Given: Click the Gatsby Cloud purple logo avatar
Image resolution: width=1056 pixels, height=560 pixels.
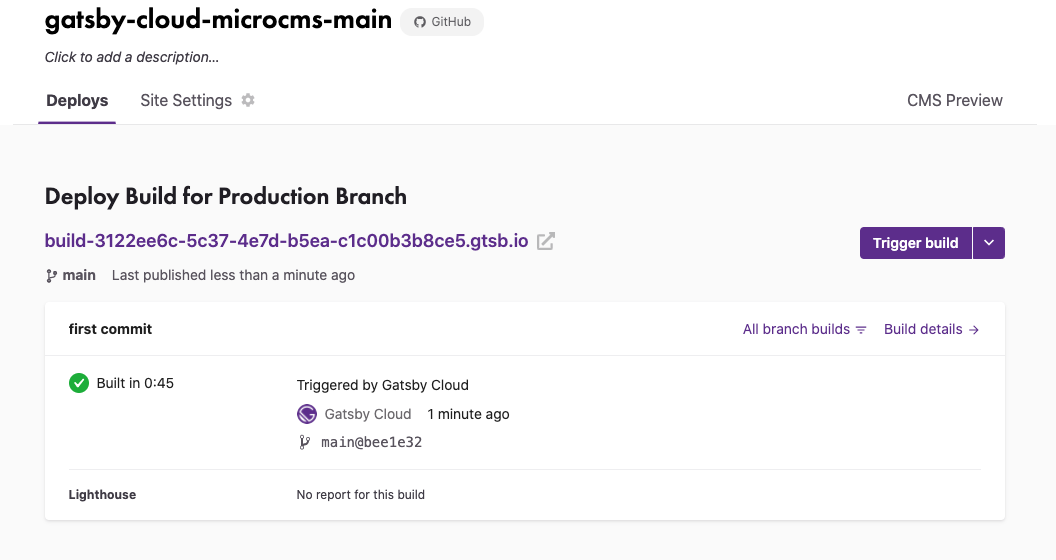Looking at the screenshot, I should coord(307,414).
